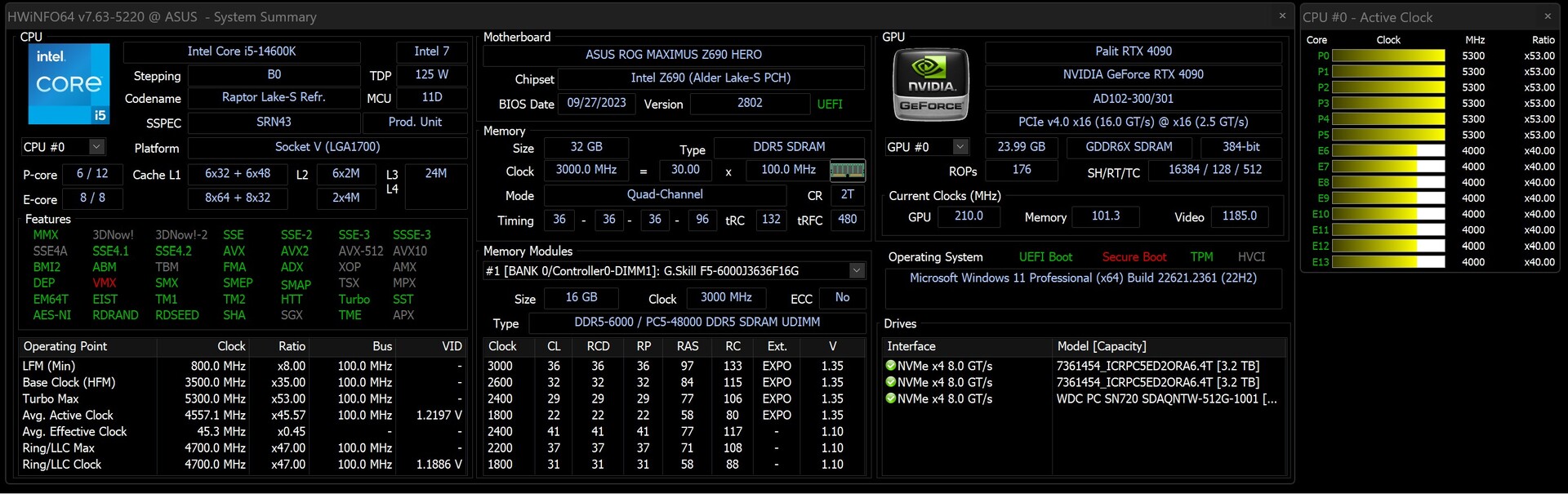1568x494 pixels.
Task: Click the Operating Point column header
Action: pyautogui.click(x=65, y=346)
